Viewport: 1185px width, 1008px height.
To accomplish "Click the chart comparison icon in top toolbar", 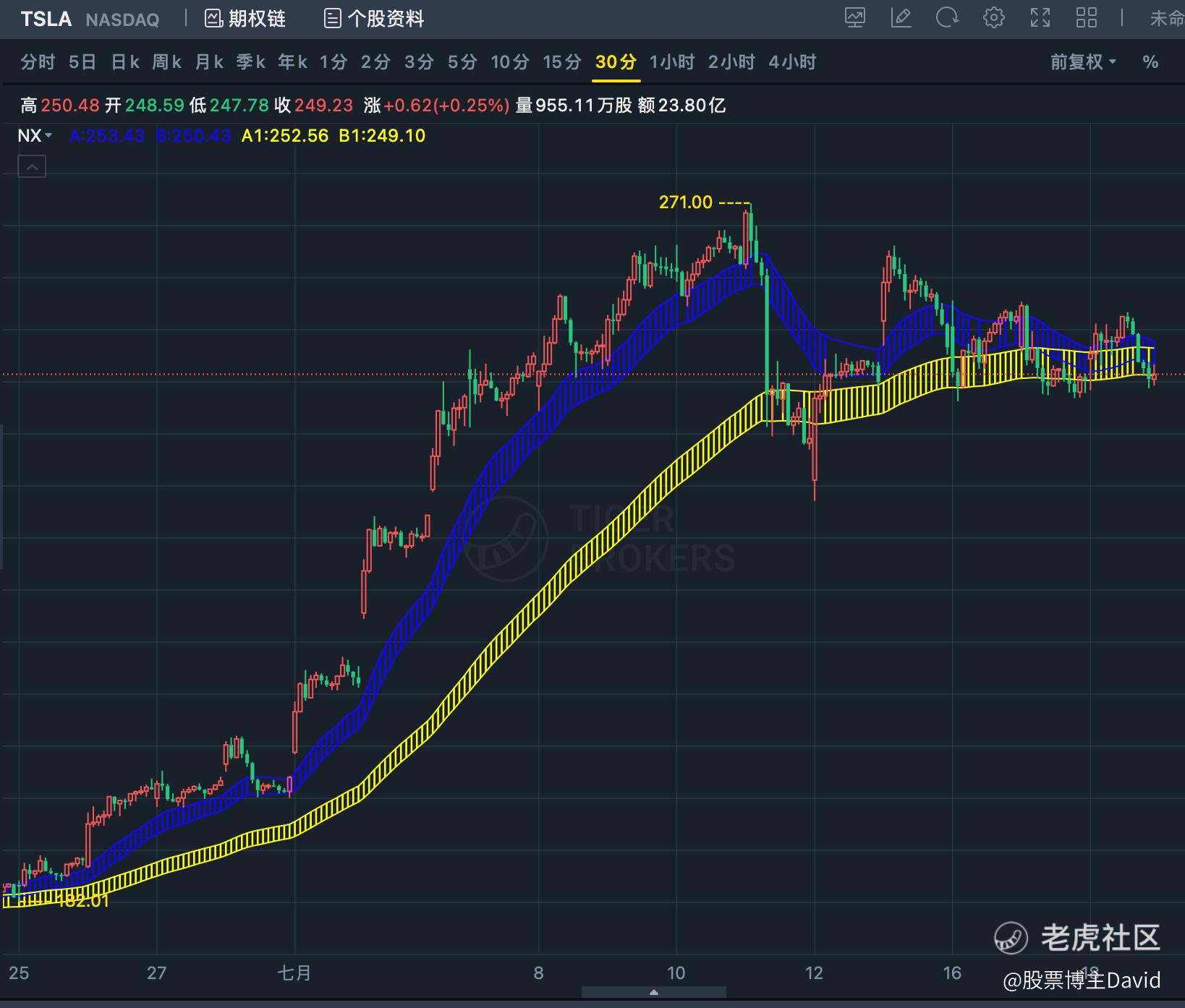I will (855, 18).
